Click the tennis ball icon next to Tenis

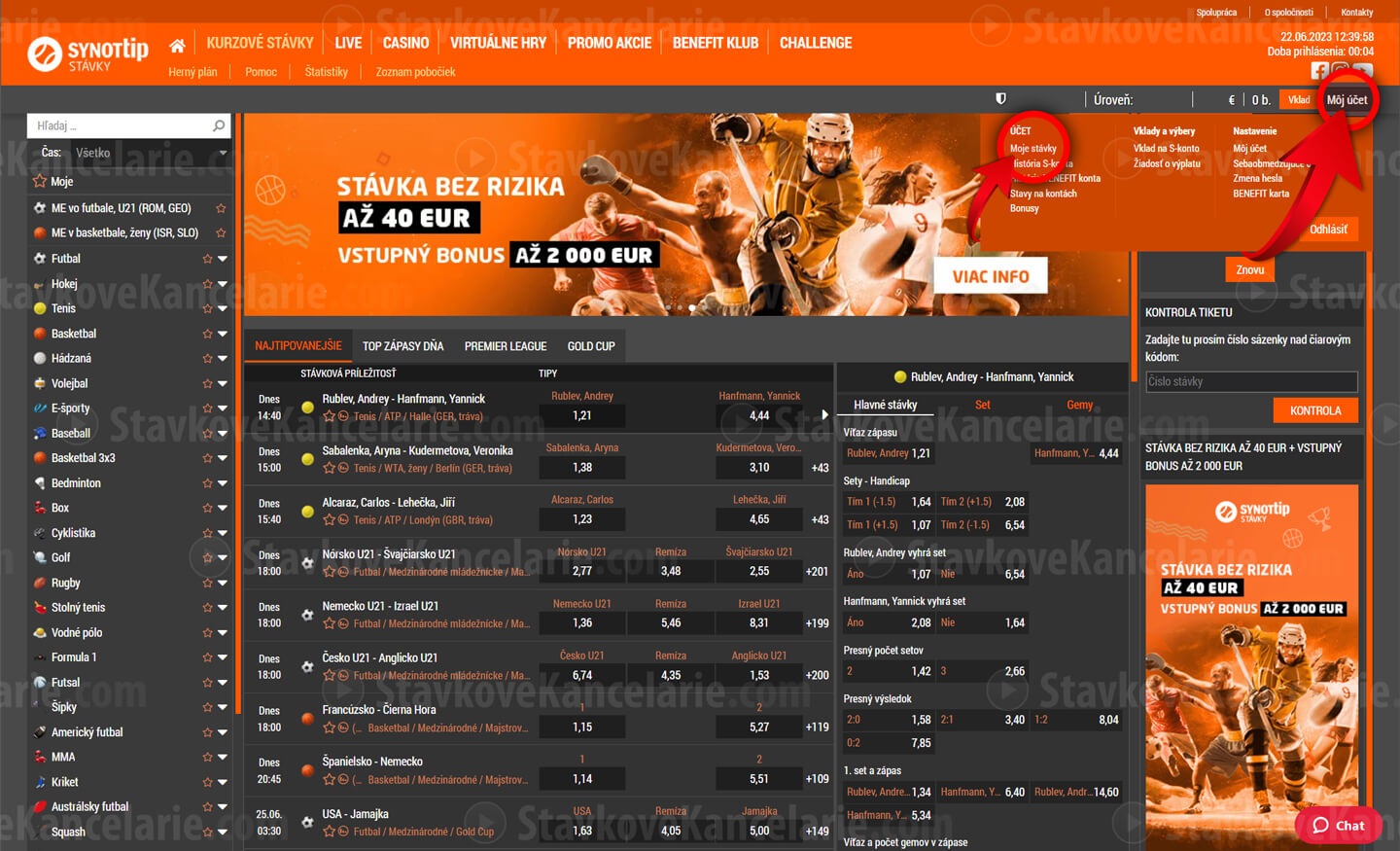[40, 308]
